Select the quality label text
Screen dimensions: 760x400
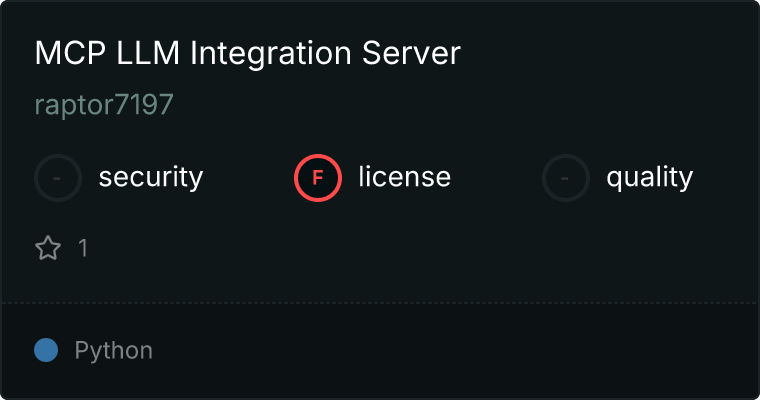tap(649, 178)
